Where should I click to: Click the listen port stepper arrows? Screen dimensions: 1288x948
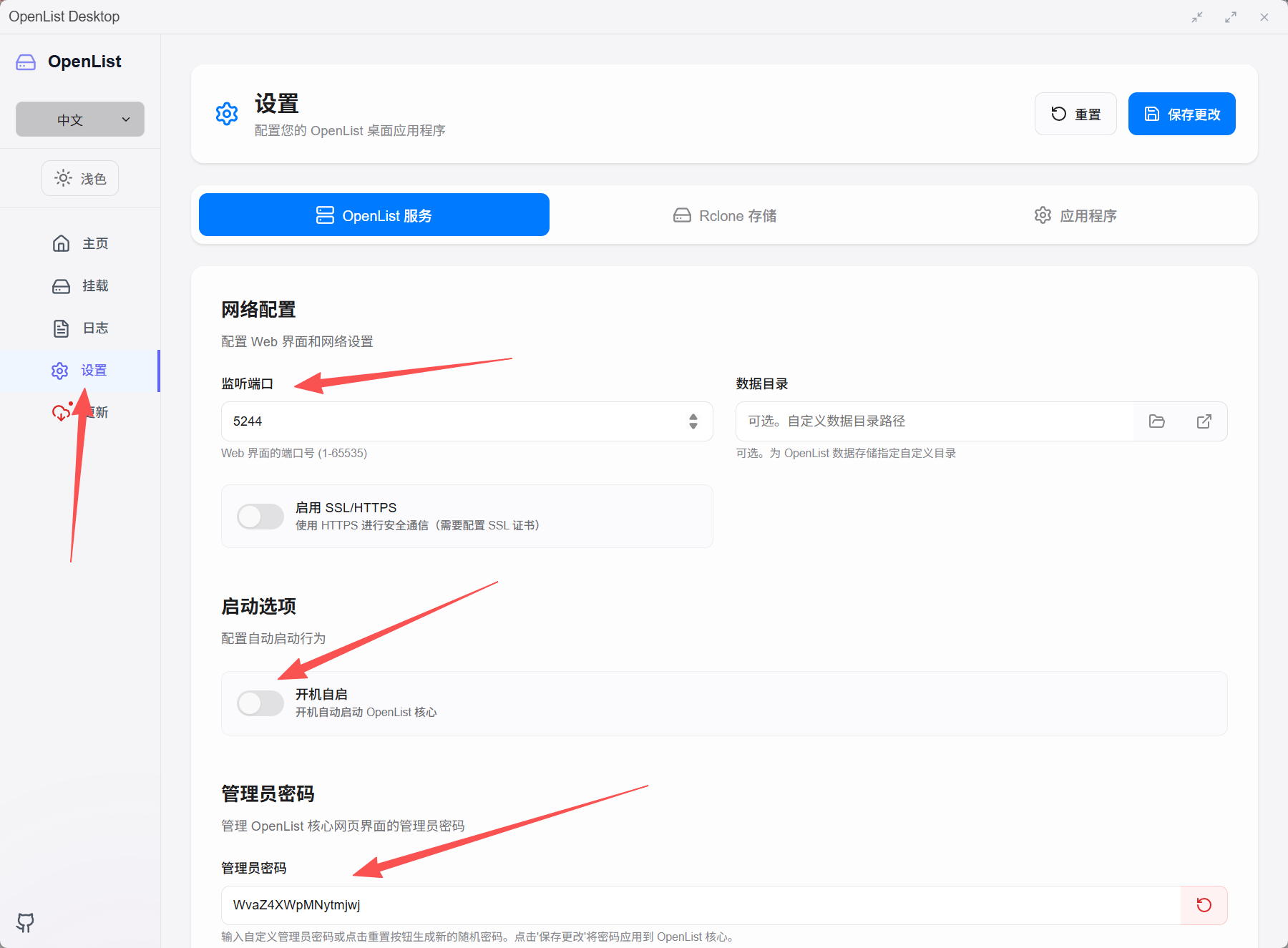[x=693, y=421]
